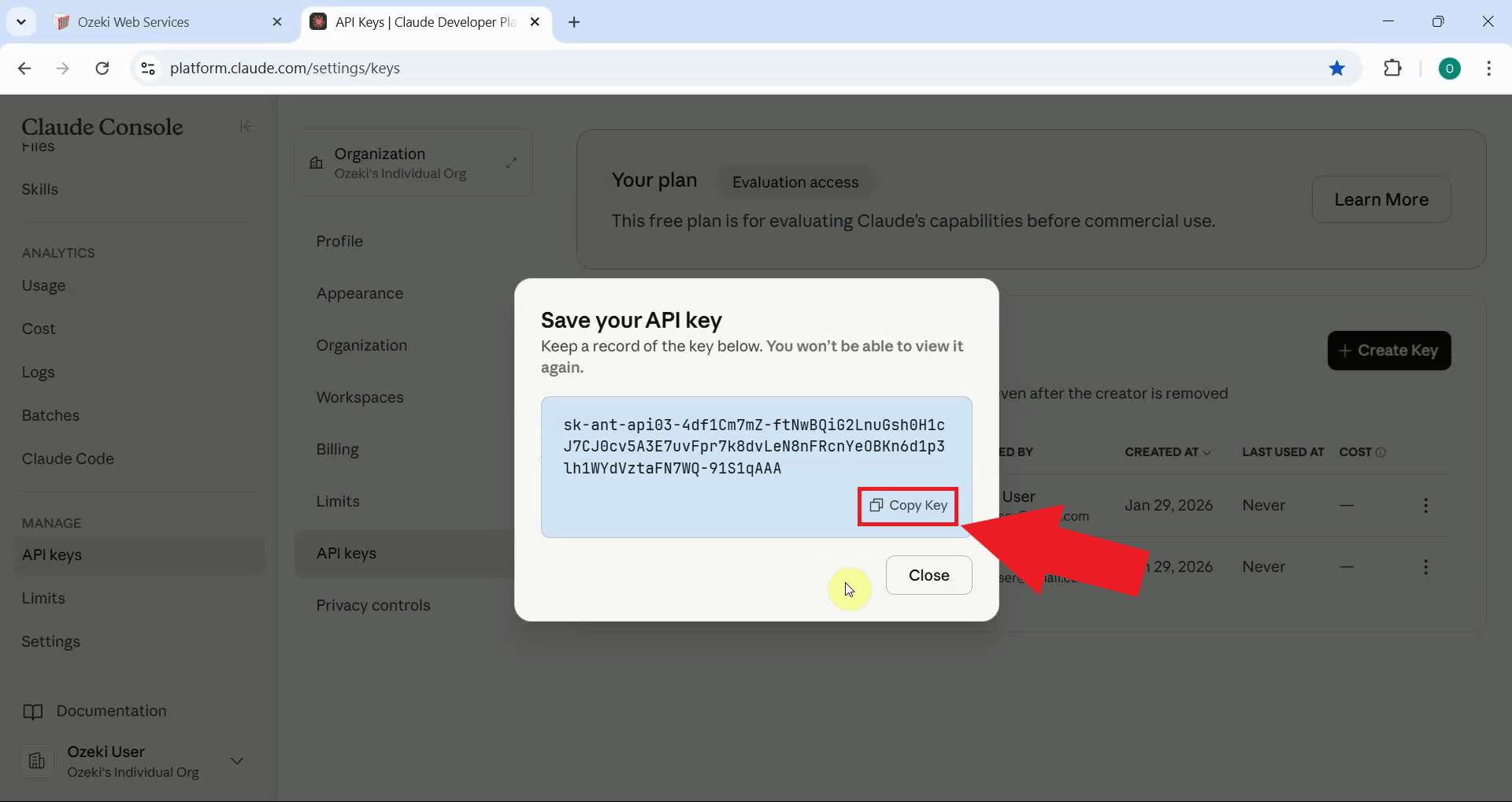The width and height of the screenshot is (1512, 802).
Task: Click the Learn More button
Action: pos(1381,199)
